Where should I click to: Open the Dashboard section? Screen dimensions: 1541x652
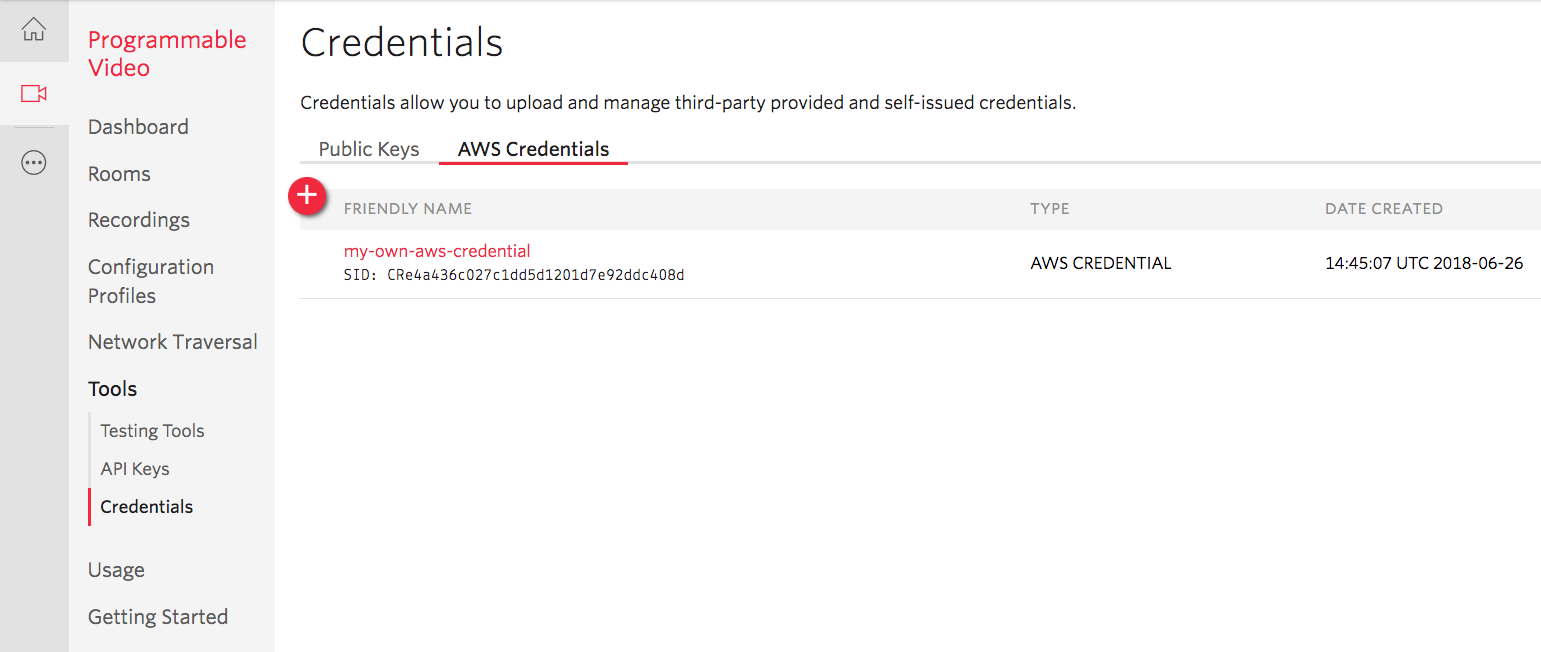[x=138, y=126]
